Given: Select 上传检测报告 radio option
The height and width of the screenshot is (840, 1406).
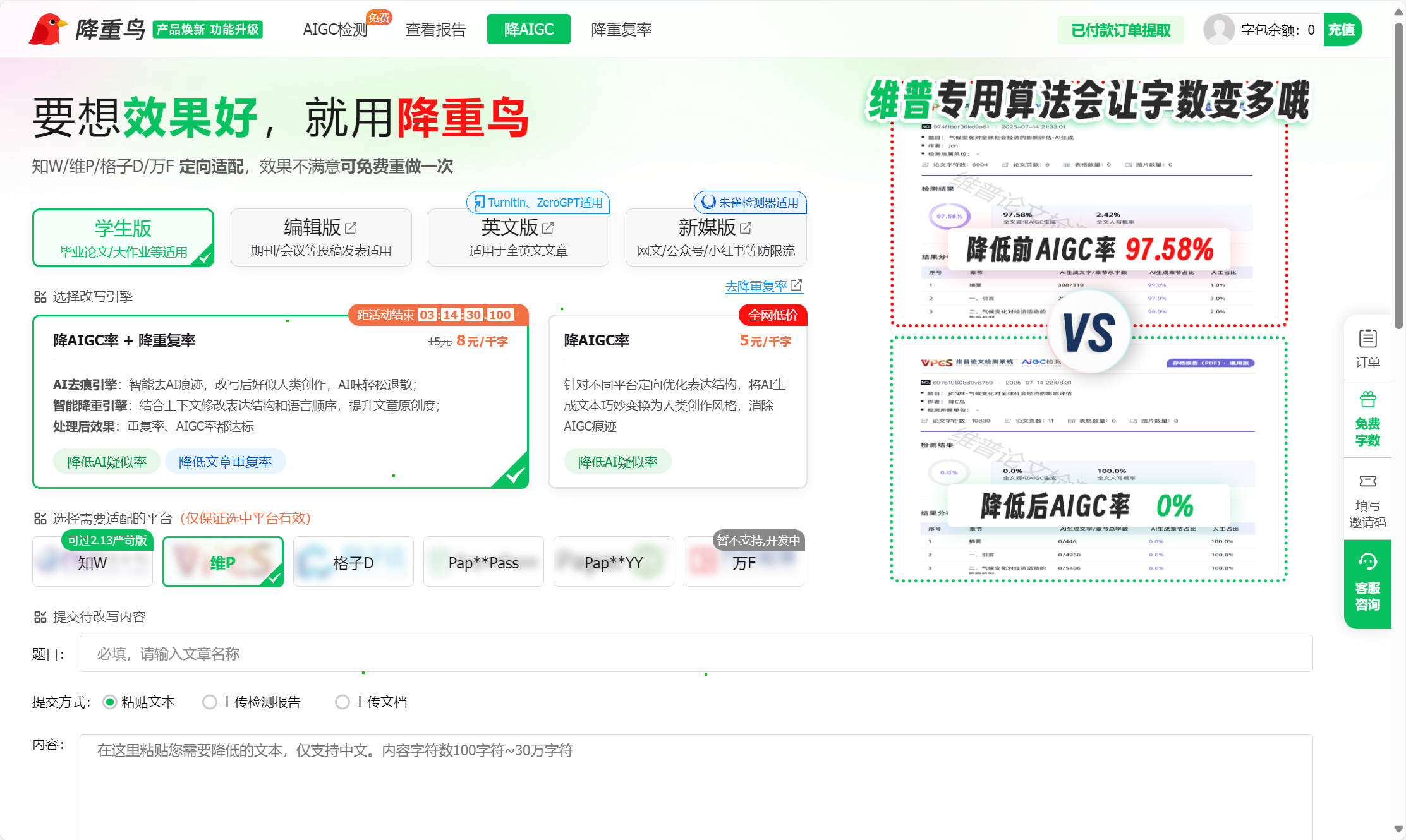Looking at the screenshot, I should (209, 702).
